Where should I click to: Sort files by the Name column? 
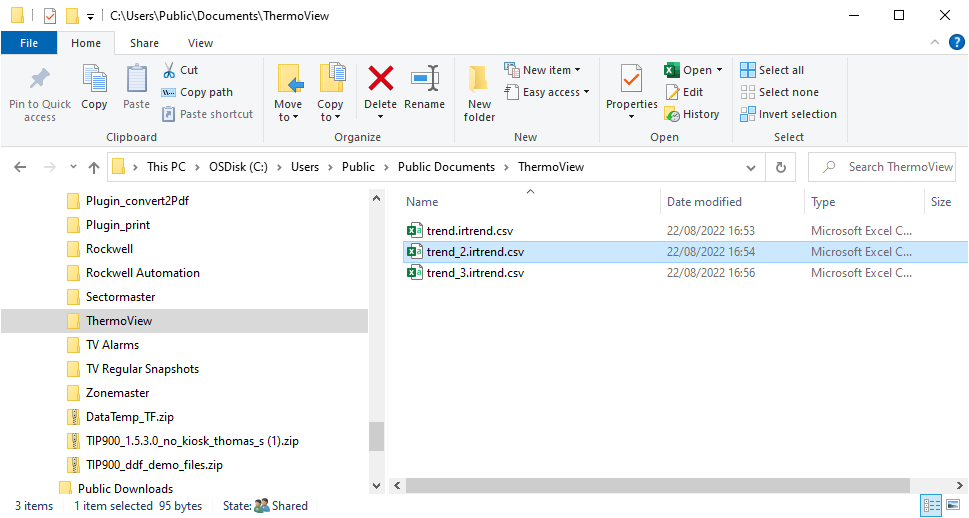click(422, 202)
